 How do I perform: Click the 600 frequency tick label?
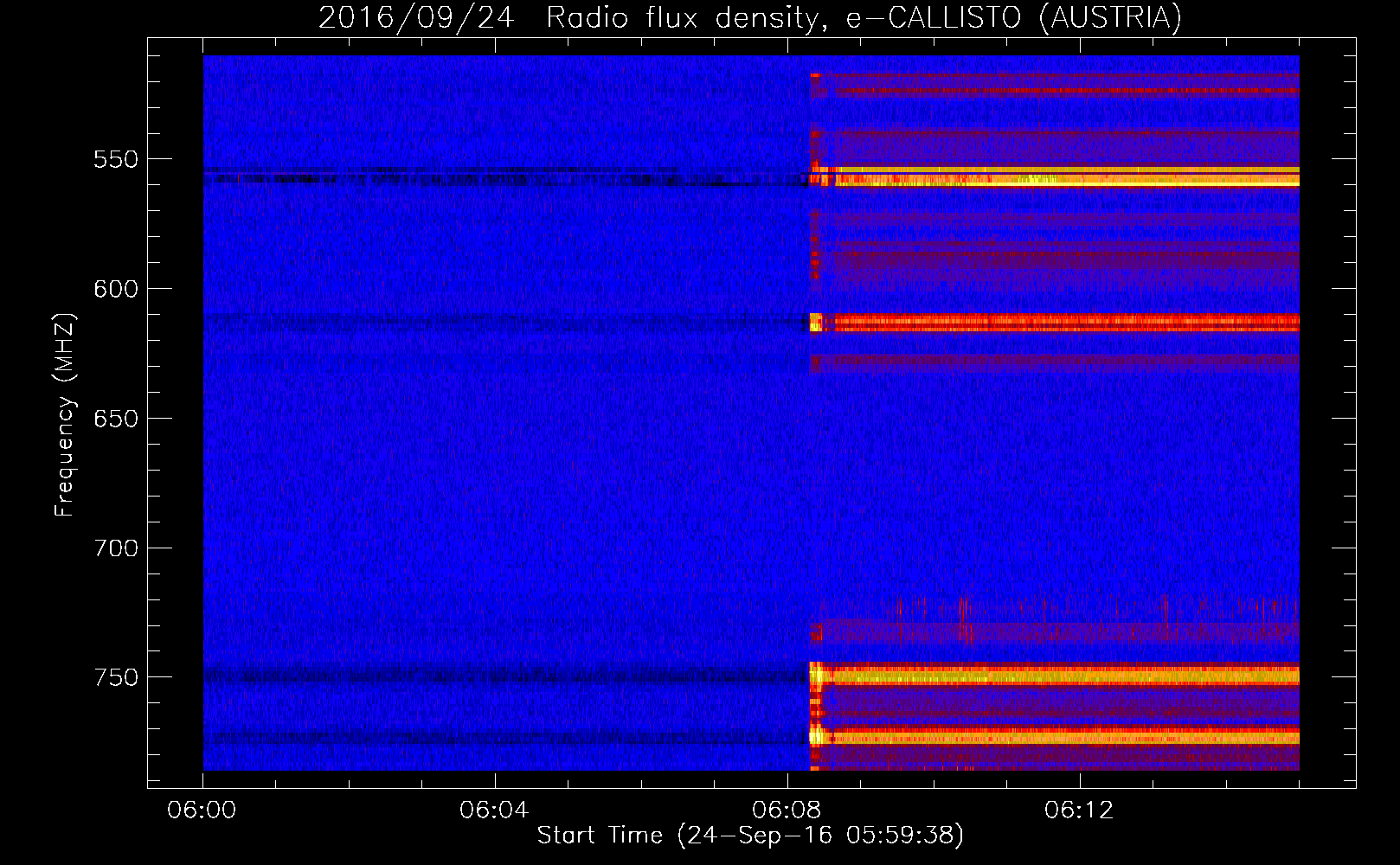(116, 290)
